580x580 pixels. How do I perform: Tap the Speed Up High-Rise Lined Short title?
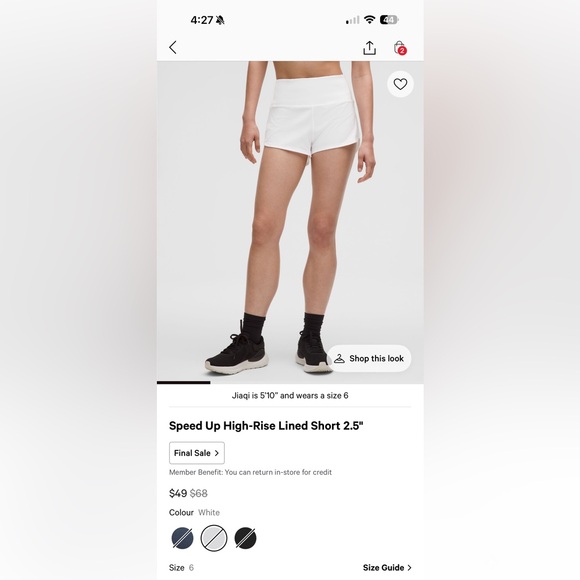coord(266,426)
